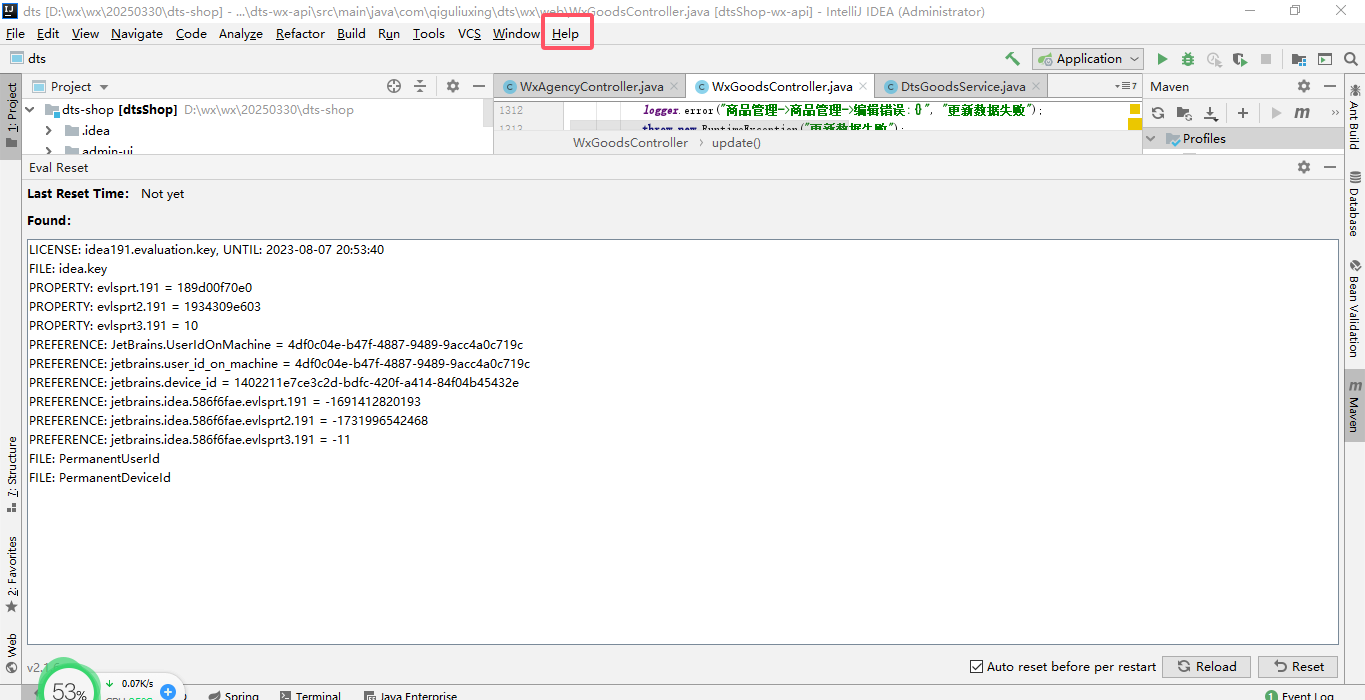Hide the Eval Reset panel
Screen dimensions: 1365x700
click(x=1330, y=167)
